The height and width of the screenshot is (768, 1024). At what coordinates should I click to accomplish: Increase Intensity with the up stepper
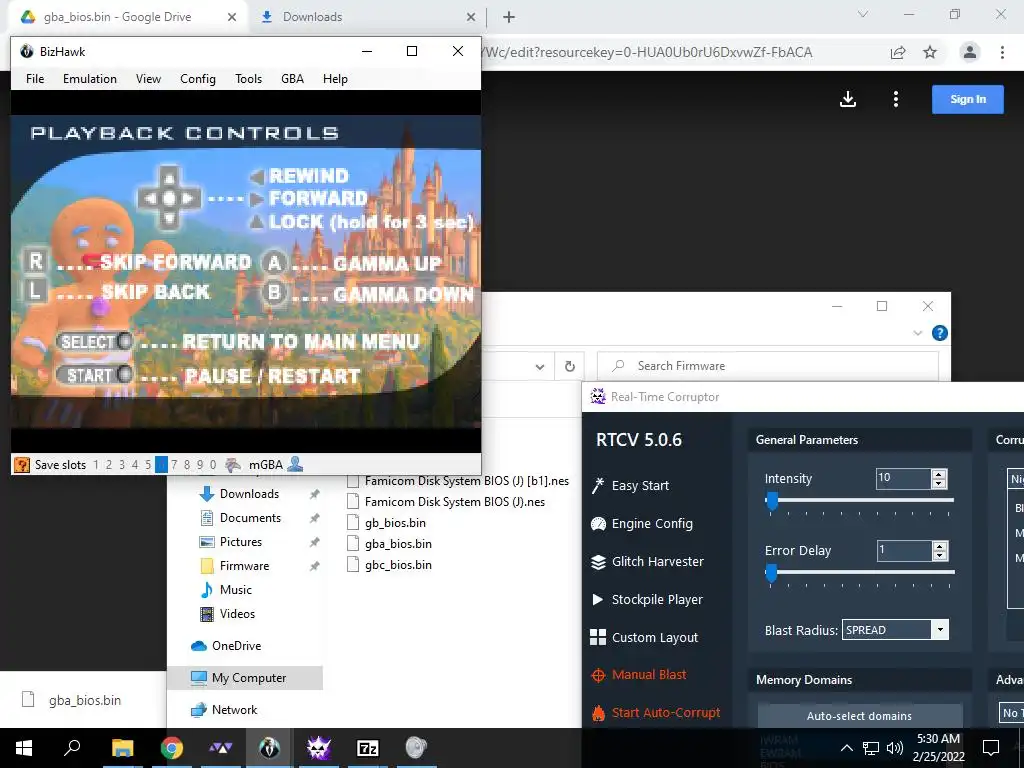pyautogui.click(x=939, y=474)
